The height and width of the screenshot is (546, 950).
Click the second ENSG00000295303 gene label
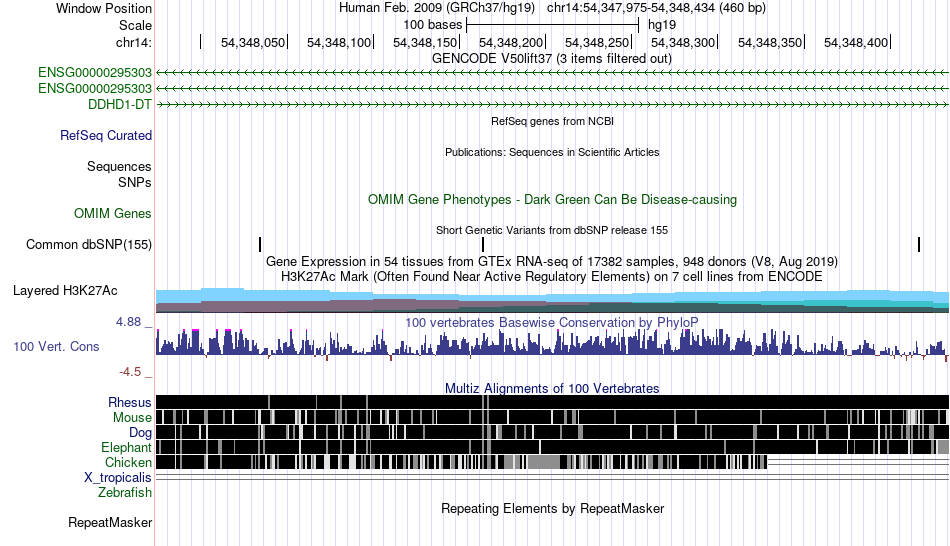pyautogui.click(x=95, y=88)
